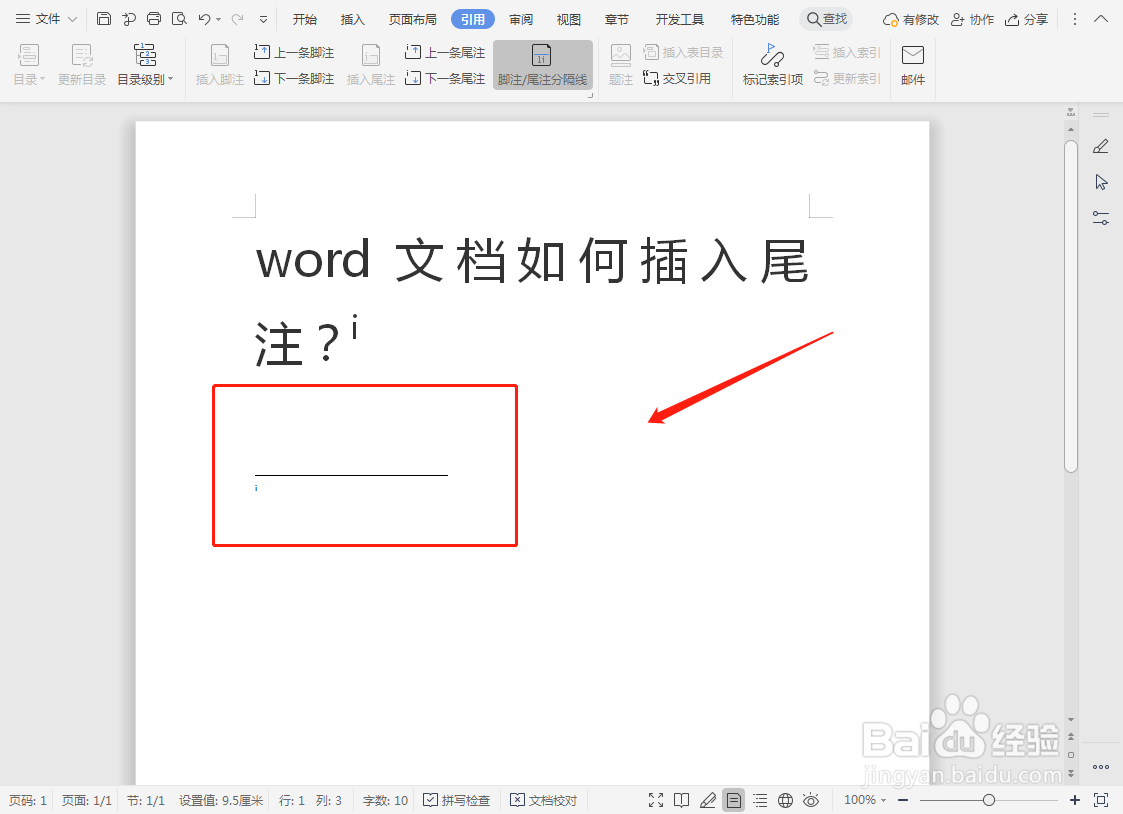This screenshot has width=1123, height=814.
Task: Click the 邮件 mail icon
Action: tap(913, 64)
